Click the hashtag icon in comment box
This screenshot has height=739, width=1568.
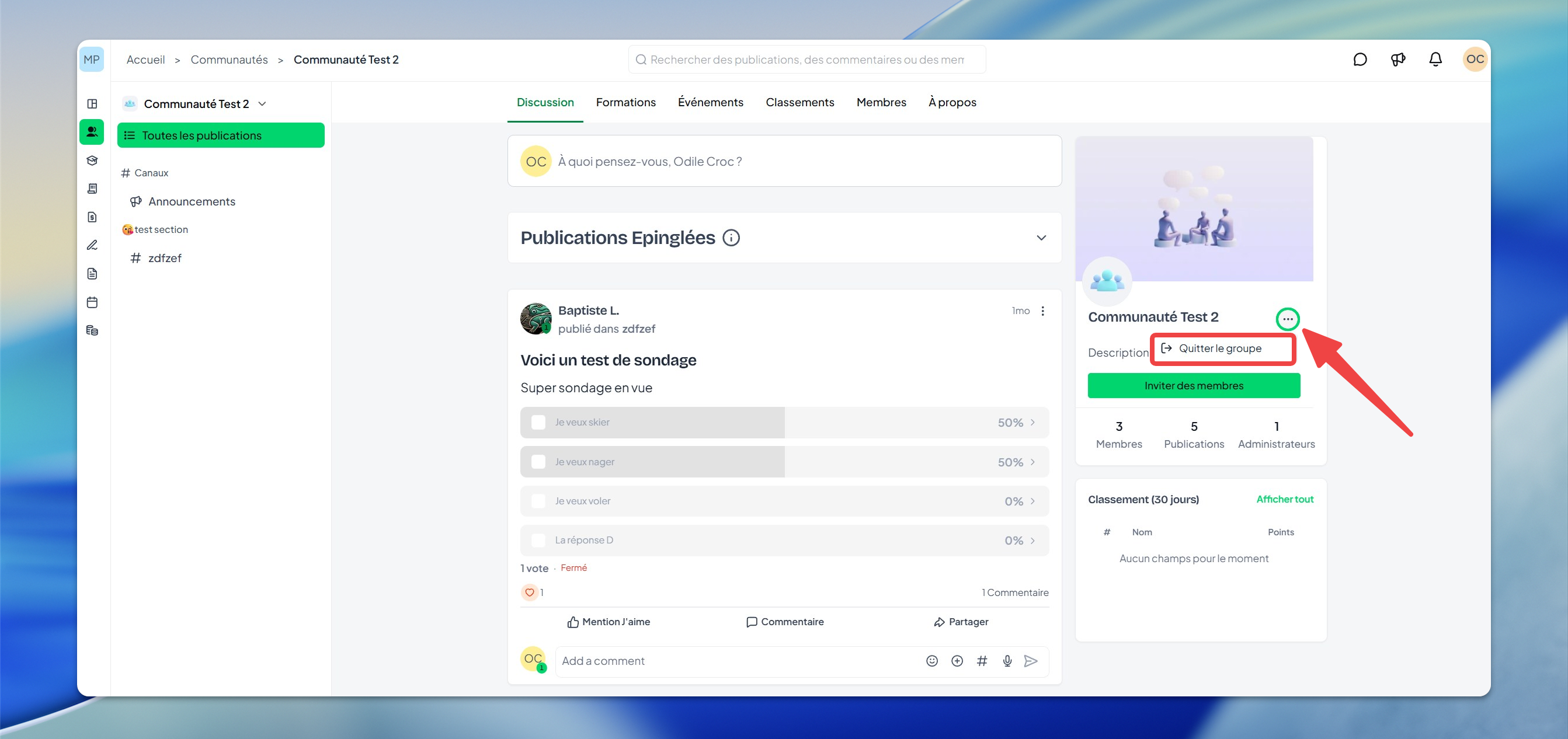pos(982,661)
